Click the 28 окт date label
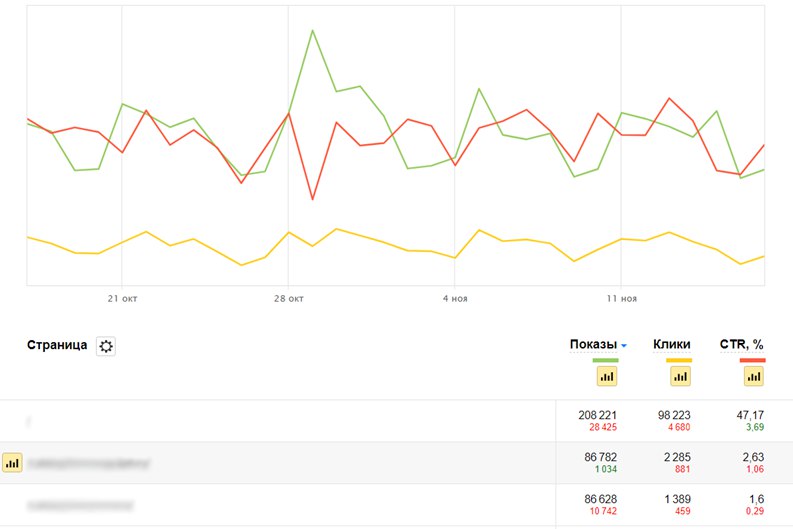Viewport: 793px width, 529px height. [x=288, y=298]
